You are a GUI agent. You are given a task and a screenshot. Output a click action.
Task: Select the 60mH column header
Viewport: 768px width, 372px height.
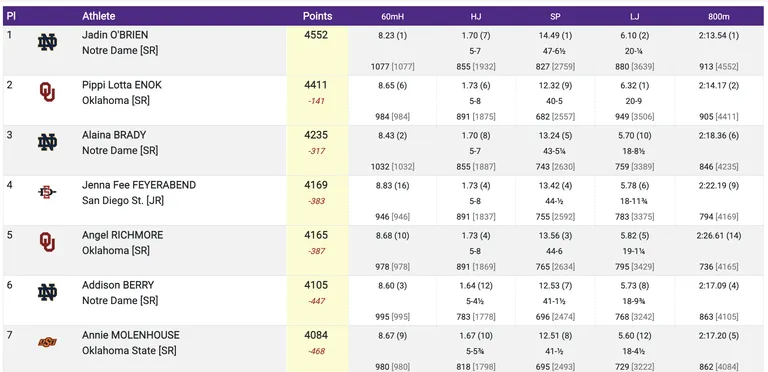pos(392,17)
